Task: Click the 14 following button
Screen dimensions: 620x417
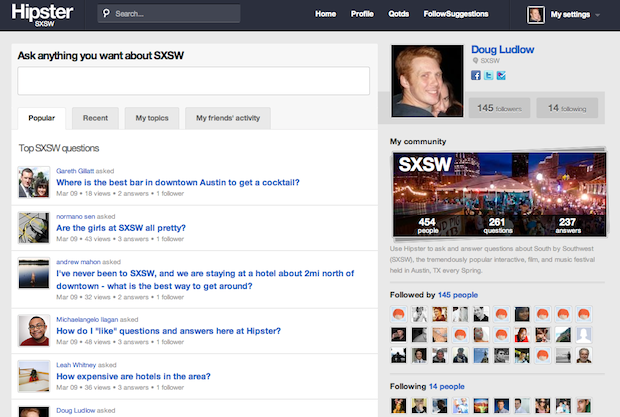Action: point(567,108)
